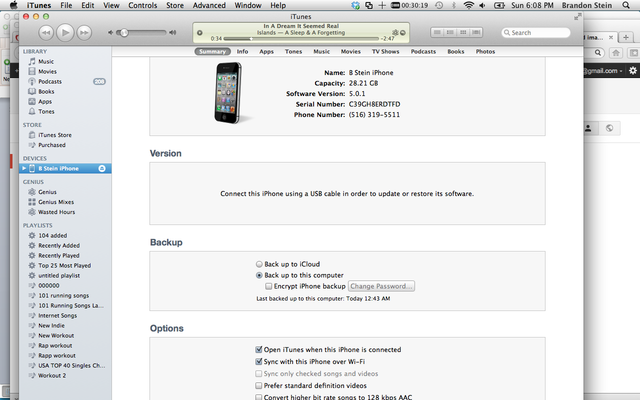Click the Search field
Screen dimensions: 640x400
[536, 33]
